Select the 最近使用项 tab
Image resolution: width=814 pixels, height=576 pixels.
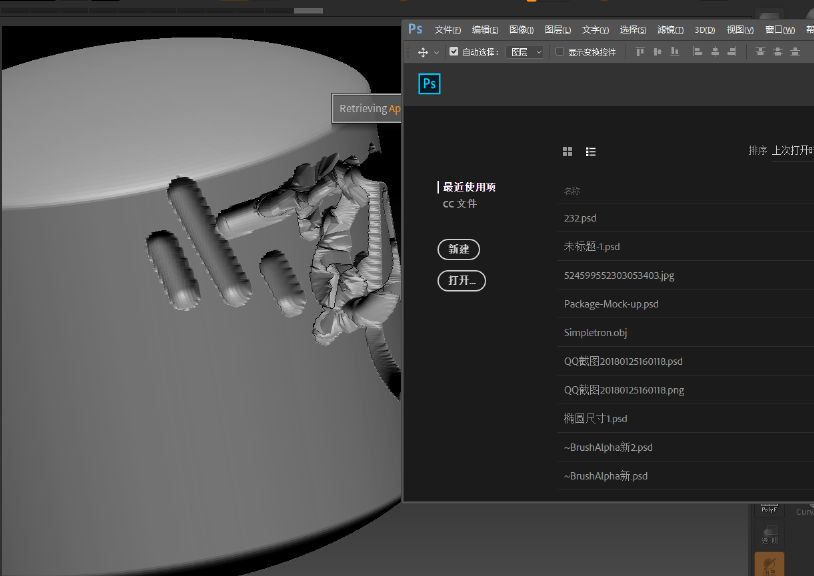point(469,187)
